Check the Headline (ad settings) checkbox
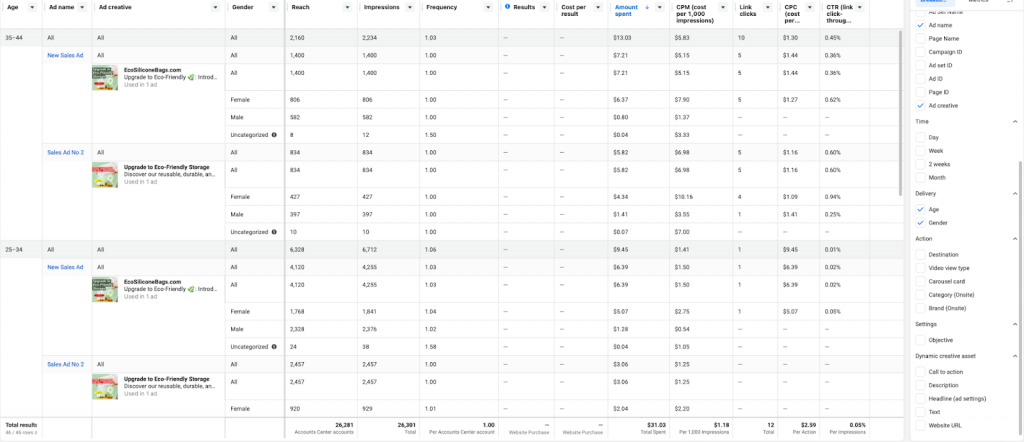Image resolution: width=1024 pixels, height=442 pixels. point(920,398)
